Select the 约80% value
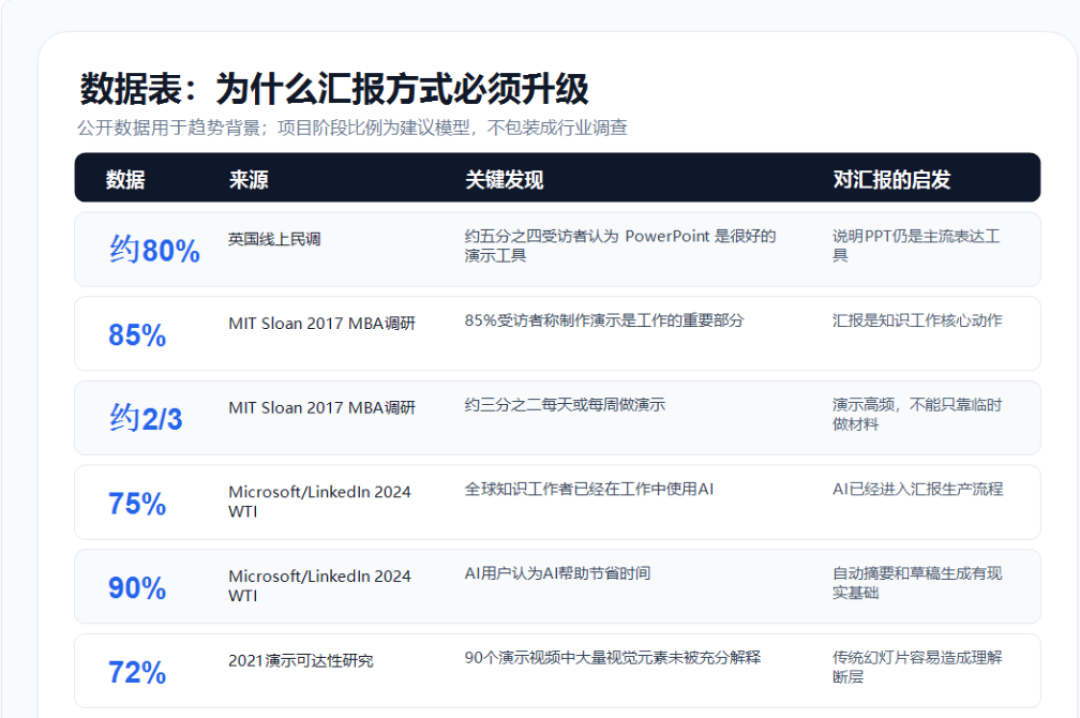1080x718 pixels. [155, 249]
